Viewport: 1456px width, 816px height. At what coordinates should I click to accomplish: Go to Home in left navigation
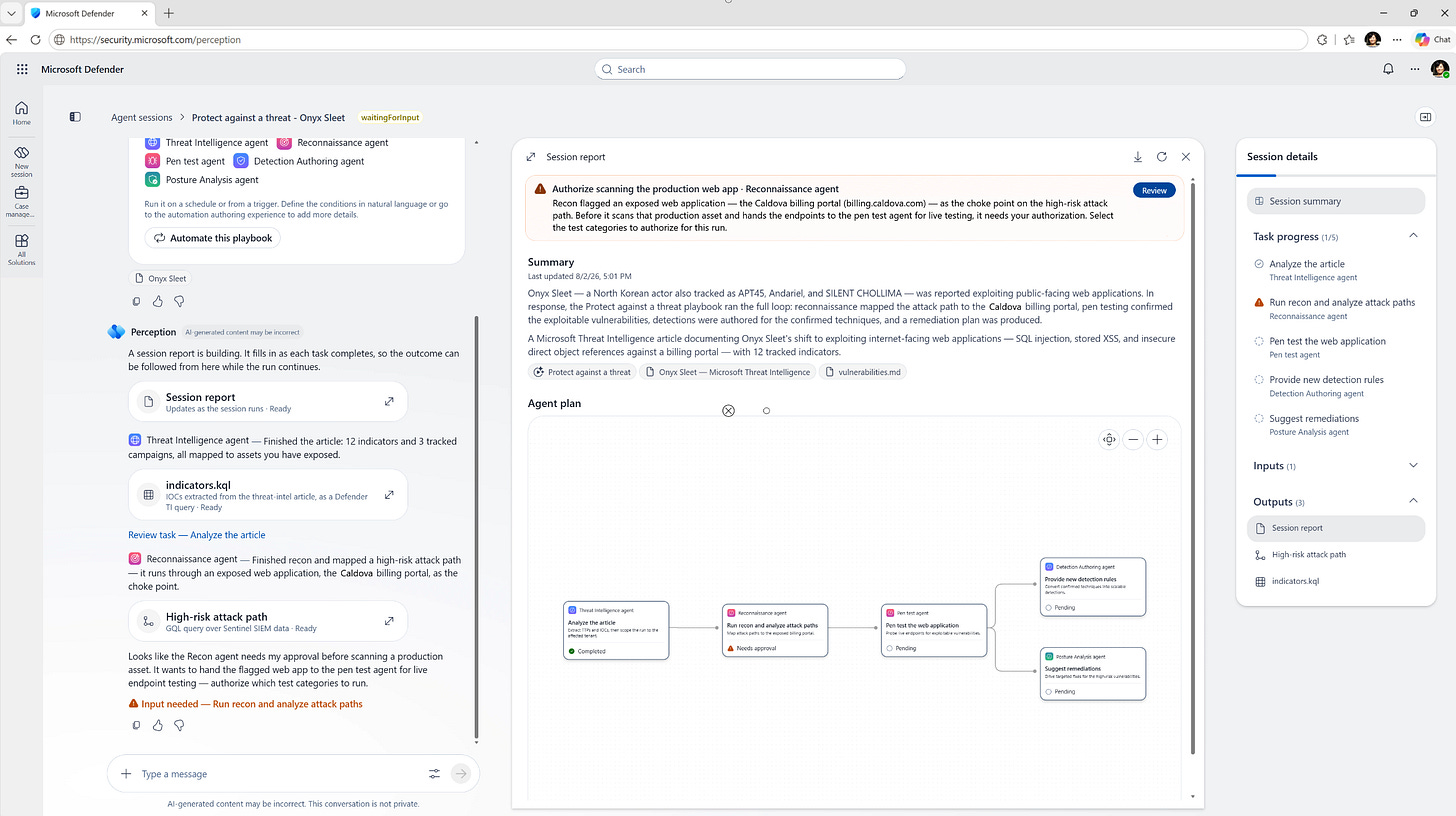point(21,113)
